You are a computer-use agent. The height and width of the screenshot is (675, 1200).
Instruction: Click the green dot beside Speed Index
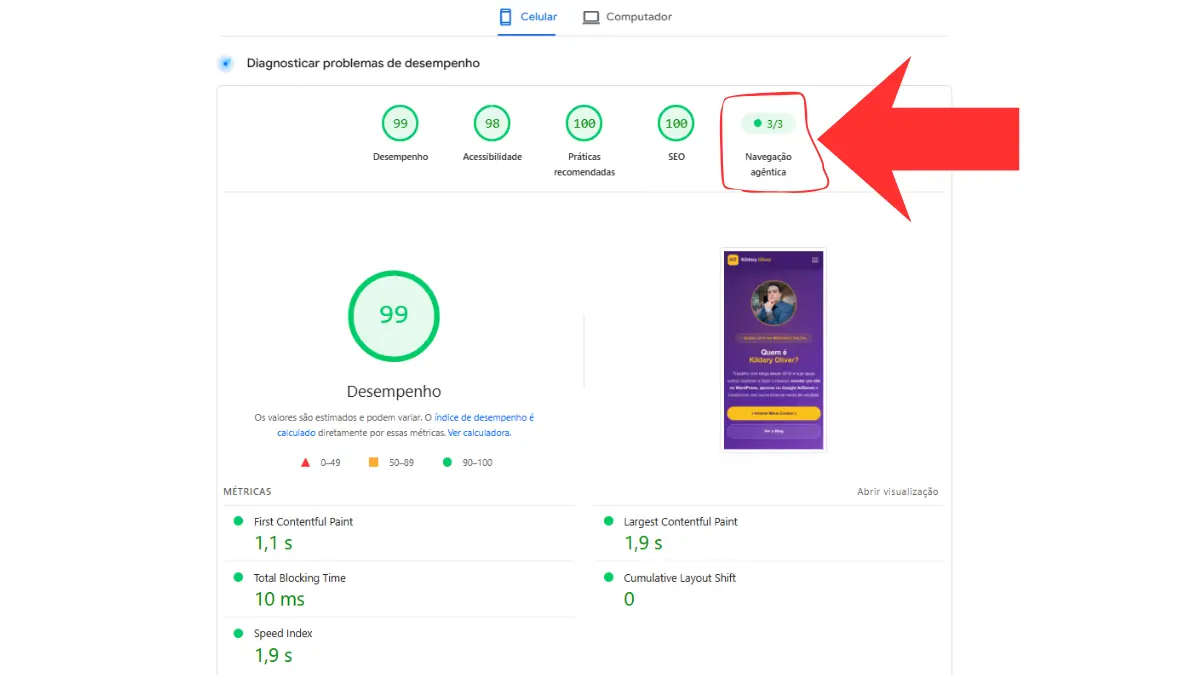(x=238, y=633)
